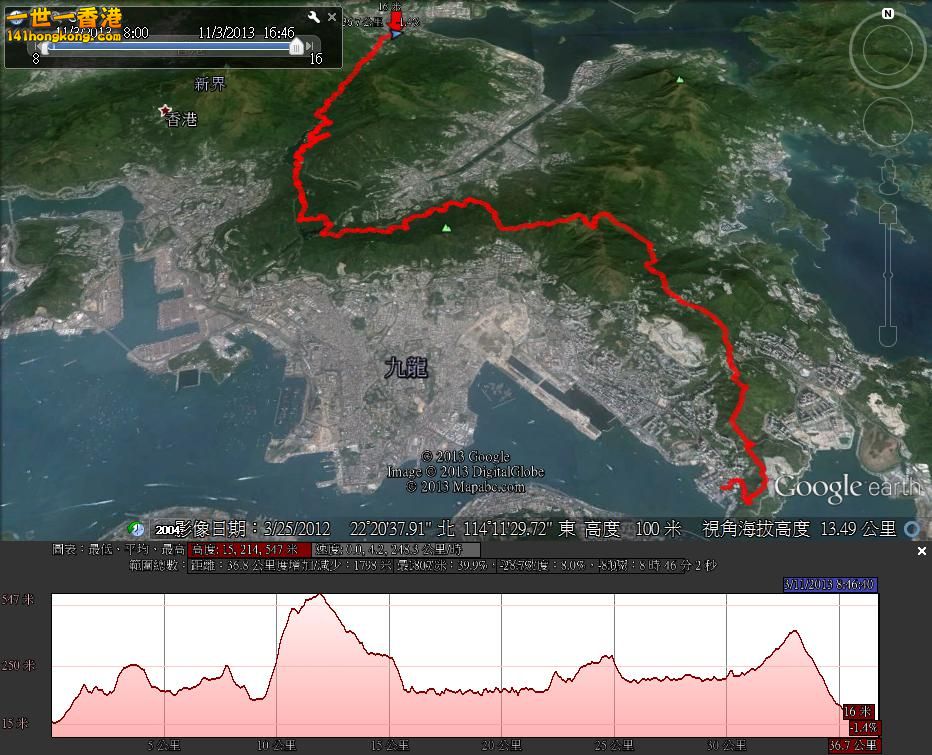Zoom in using top of zoom slider

tap(887, 213)
